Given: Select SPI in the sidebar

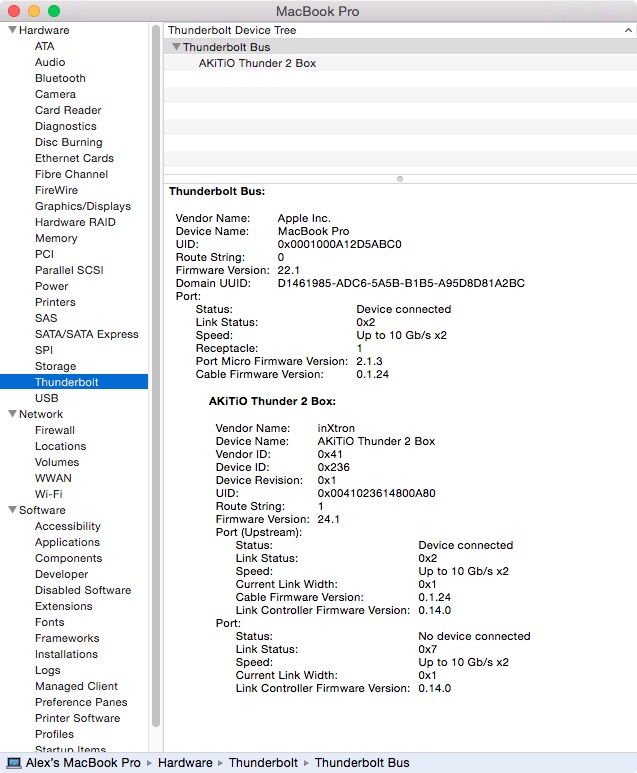Looking at the screenshot, I should coord(44,351).
